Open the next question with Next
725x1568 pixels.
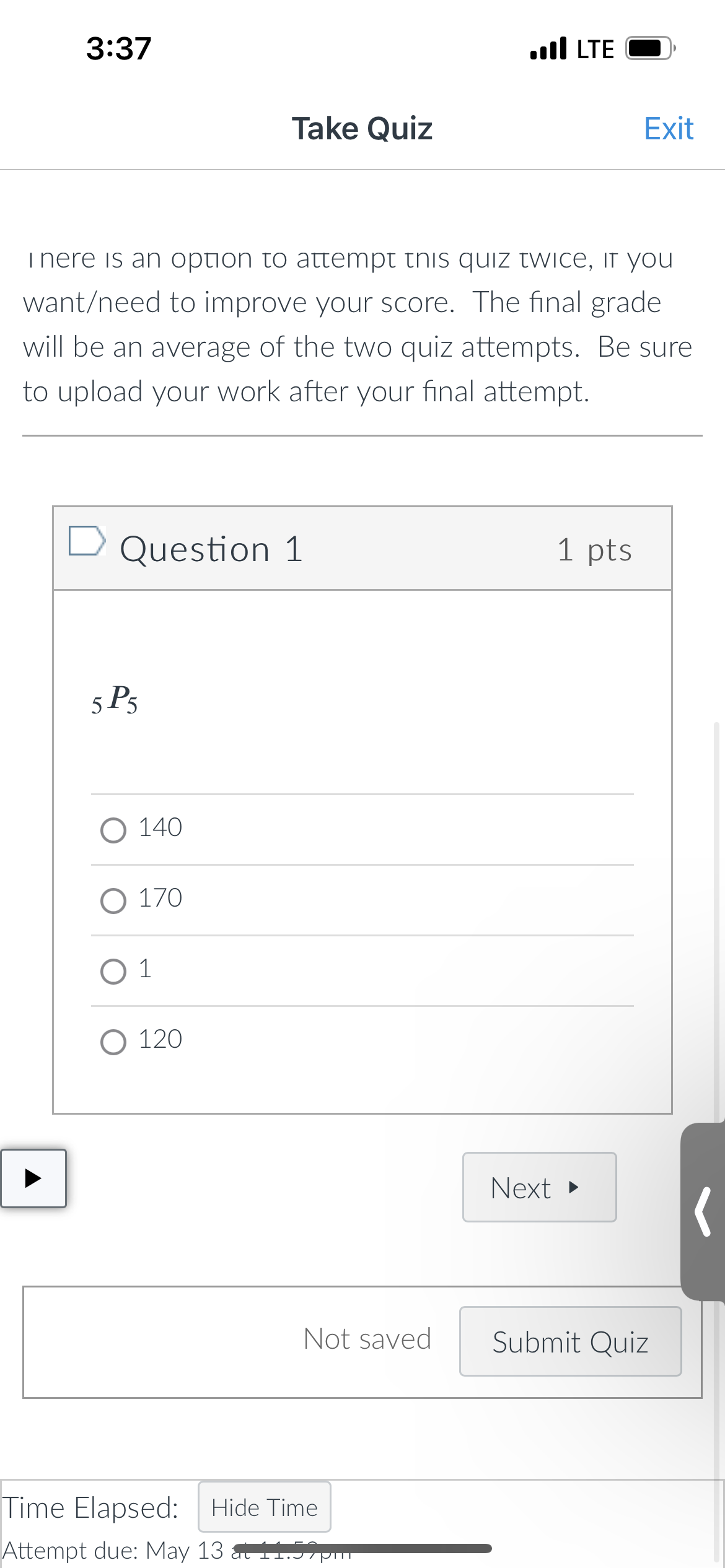click(538, 1187)
